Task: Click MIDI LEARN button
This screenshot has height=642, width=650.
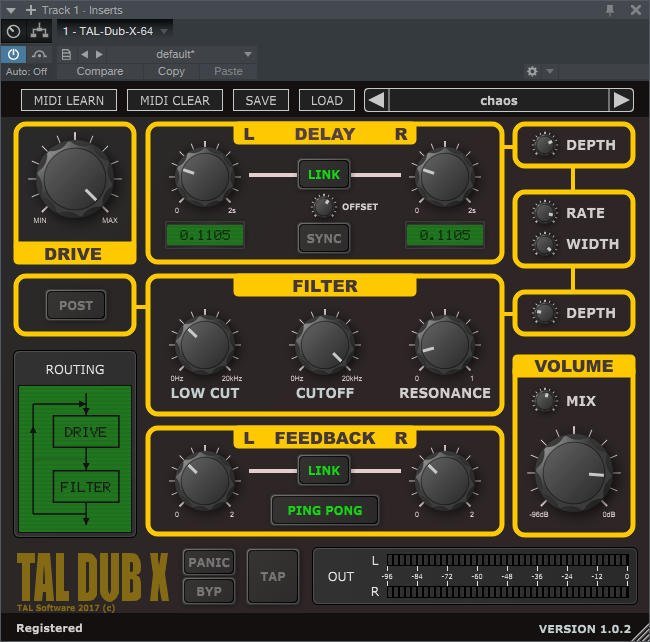Action: 69,100
